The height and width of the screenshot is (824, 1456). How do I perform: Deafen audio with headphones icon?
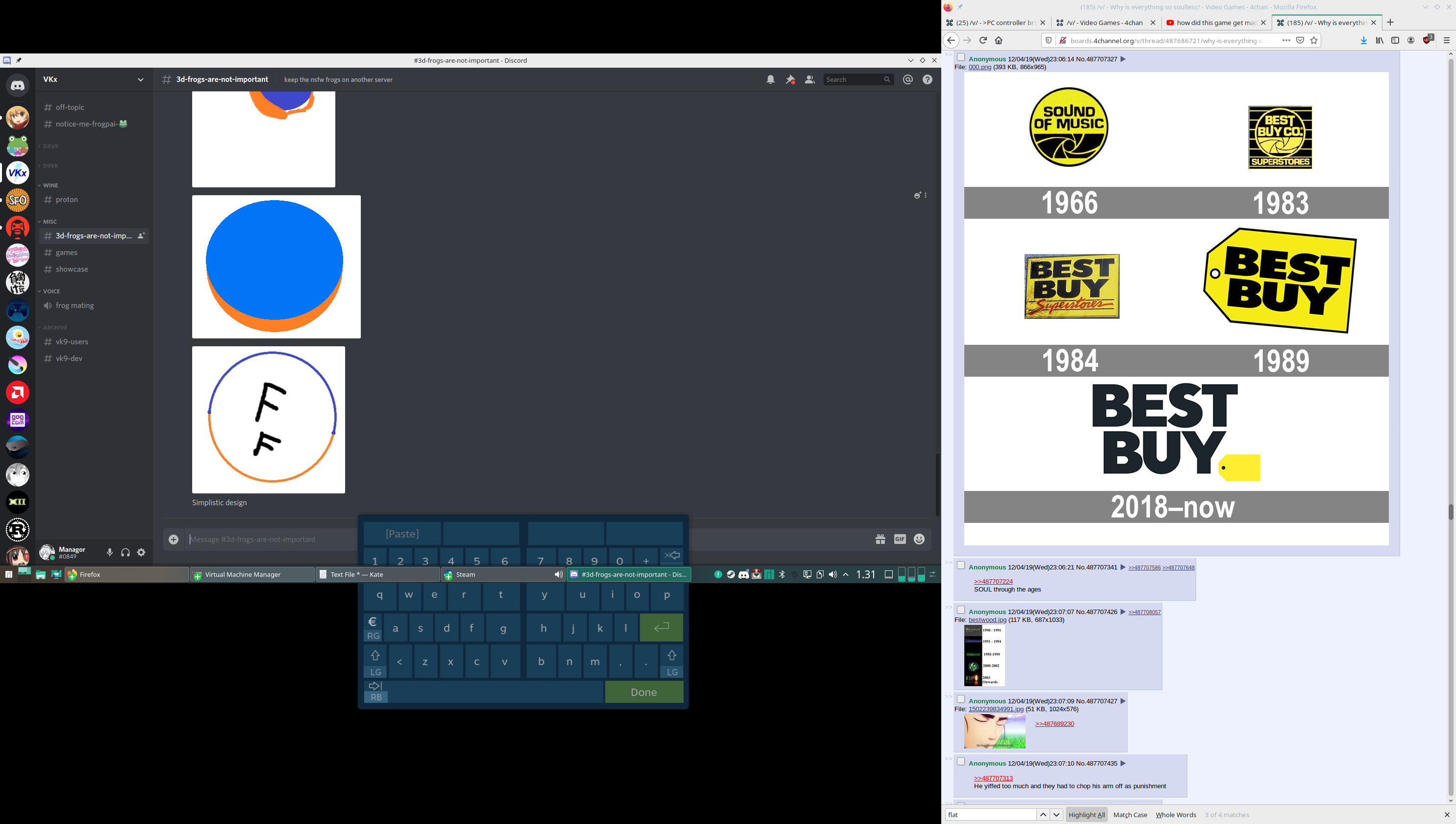click(126, 552)
